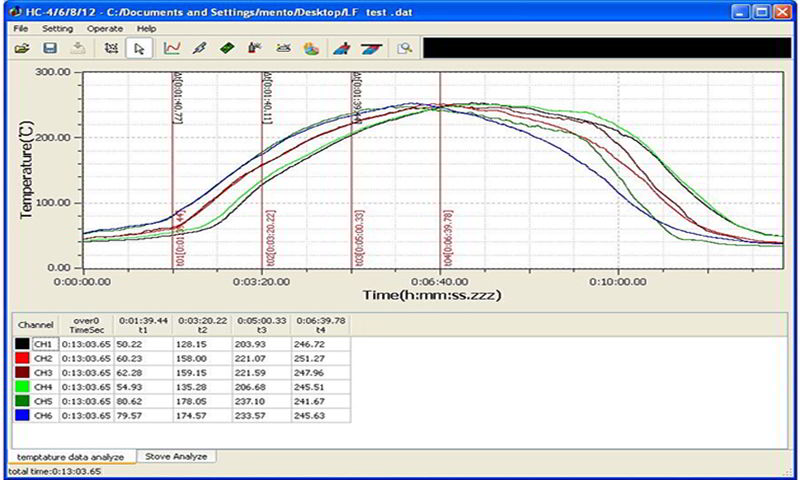
Task: Switch to the Stove Analyze tab
Action: (x=176, y=456)
